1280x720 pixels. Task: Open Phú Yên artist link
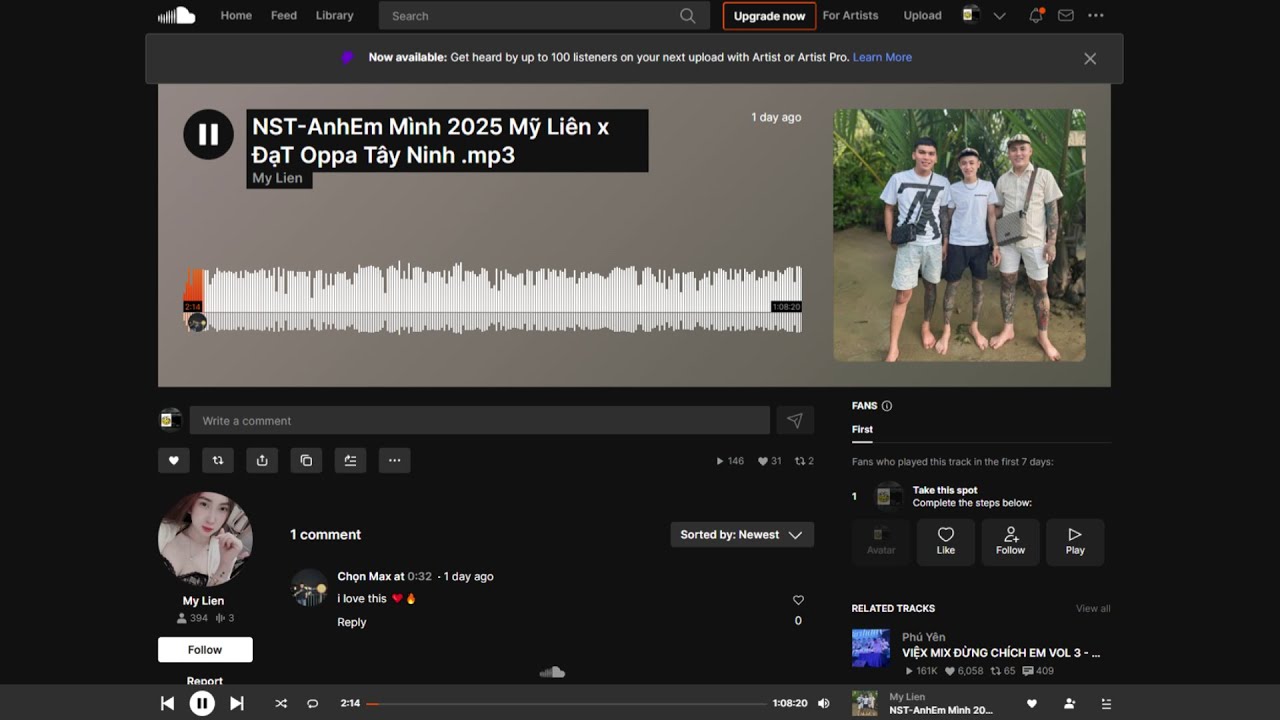pos(923,637)
